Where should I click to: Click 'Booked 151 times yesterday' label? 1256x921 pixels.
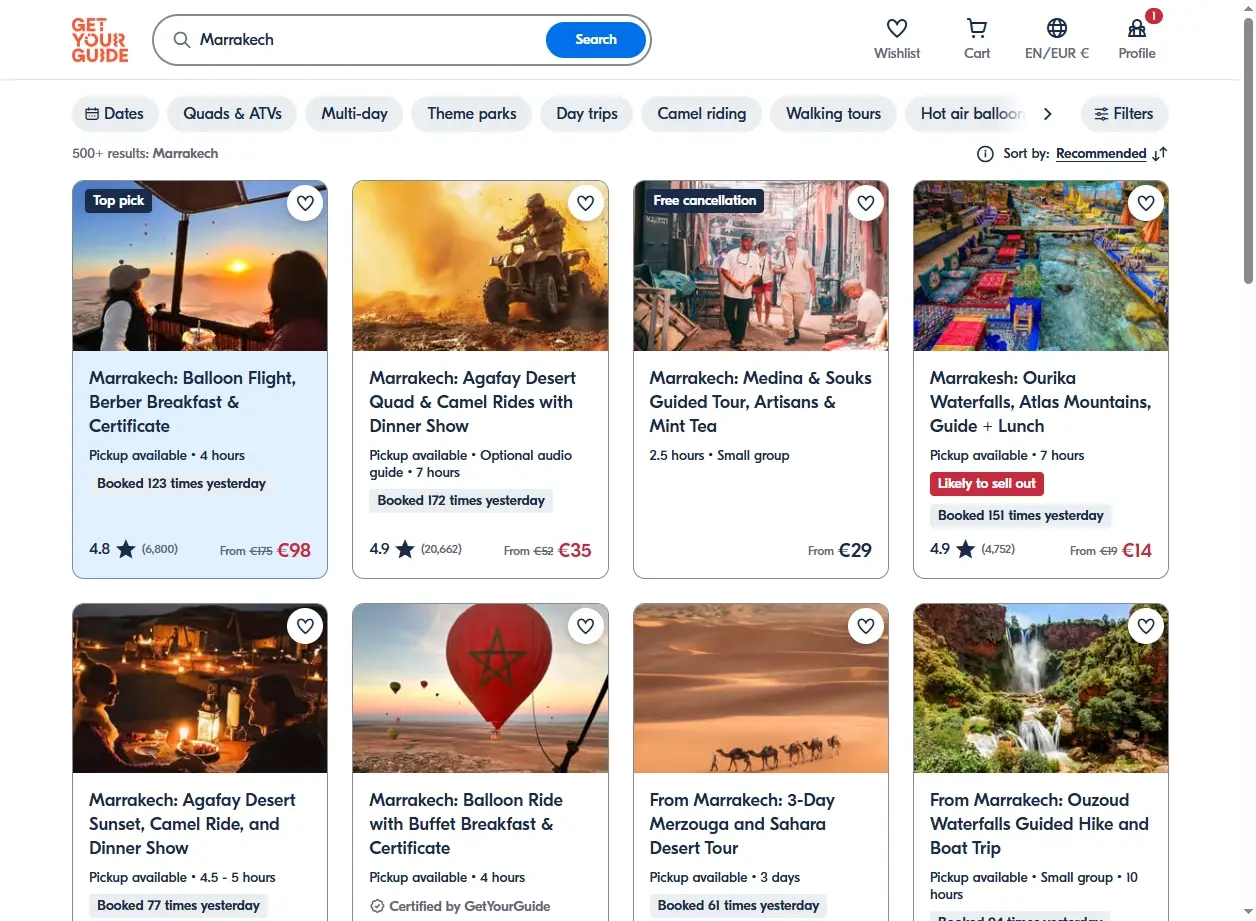pyautogui.click(x=1021, y=516)
